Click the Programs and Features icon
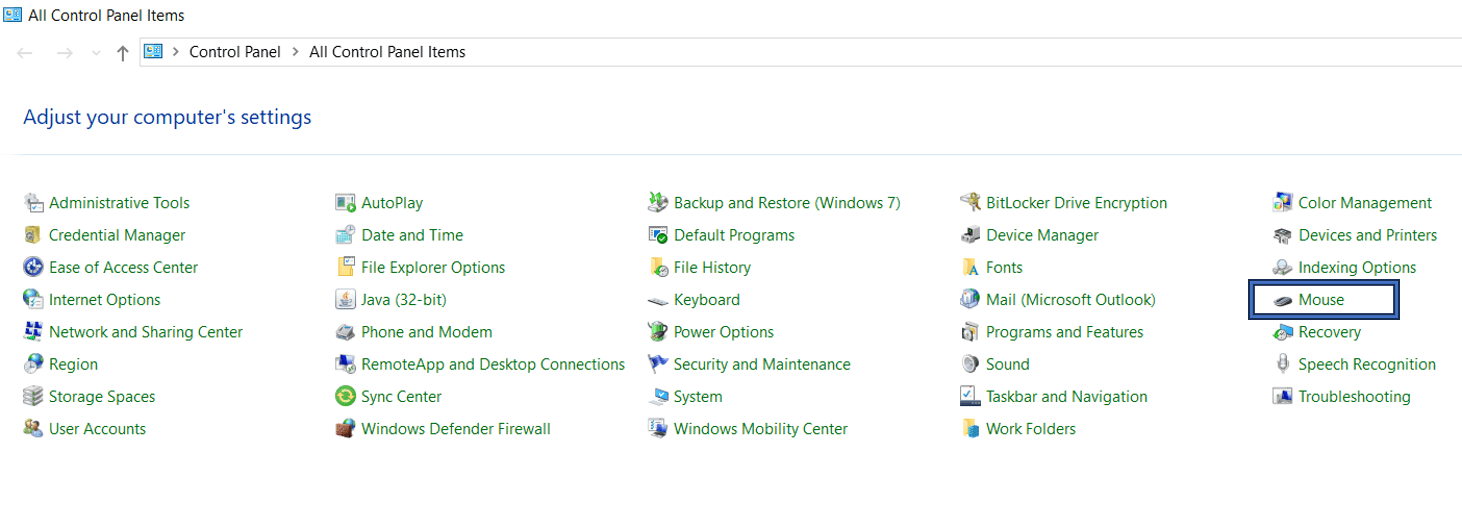Viewport: 1462px width, 516px height. pyautogui.click(x=970, y=332)
